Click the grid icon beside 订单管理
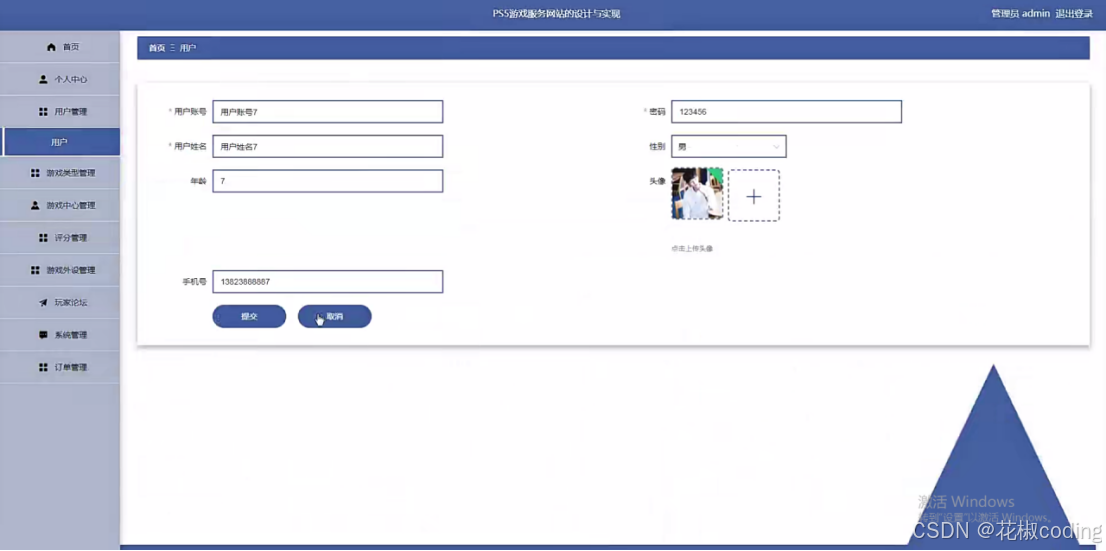The width and height of the screenshot is (1106, 551). [43, 368]
